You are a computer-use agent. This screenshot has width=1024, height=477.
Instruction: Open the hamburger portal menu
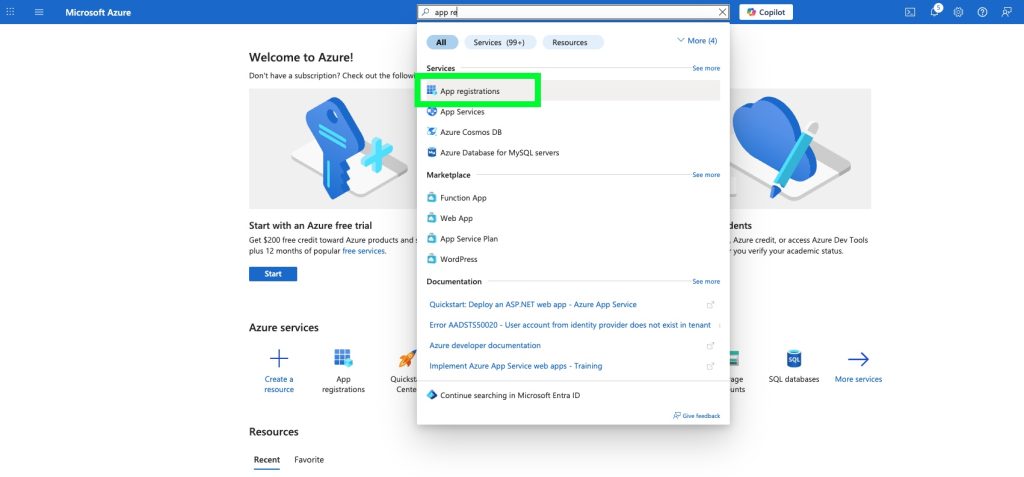pyautogui.click(x=39, y=12)
